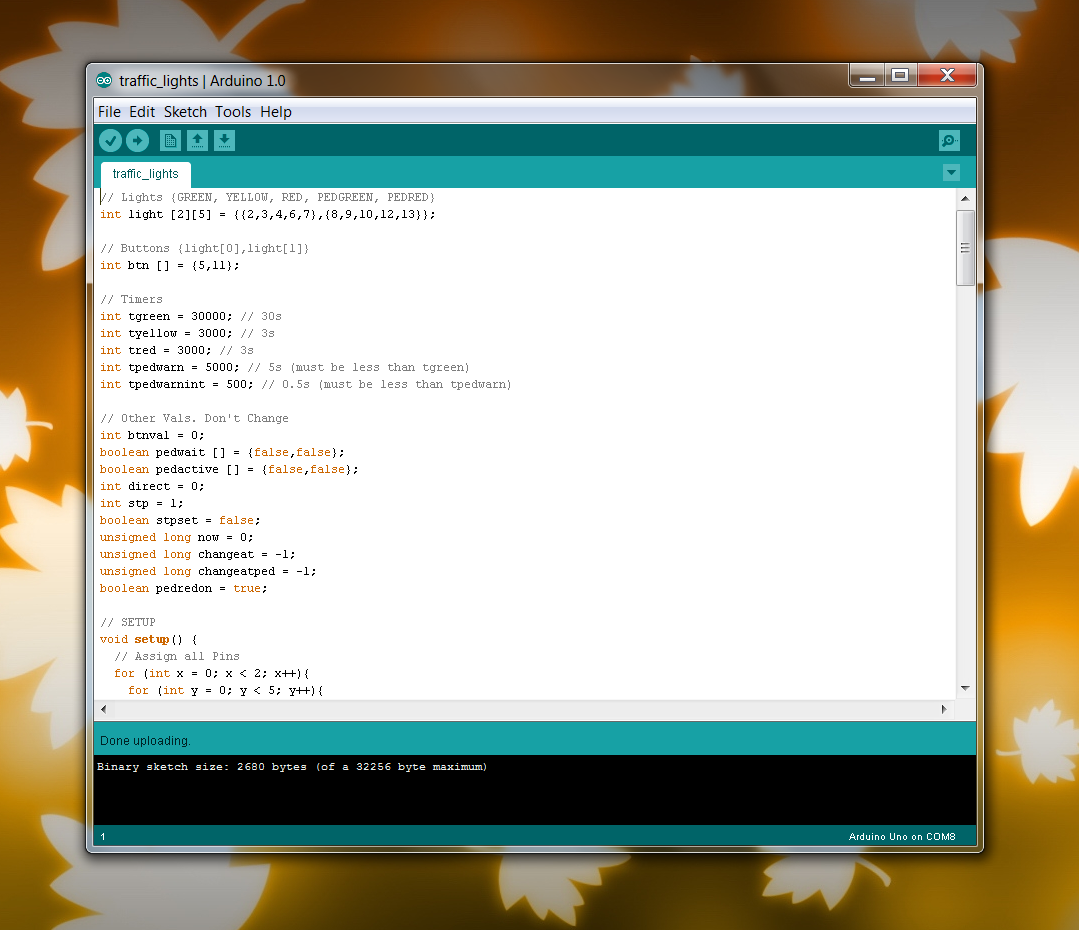Open the tab options dropdown arrow
This screenshot has height=930, width=1079.
click(x=951, y=172)
